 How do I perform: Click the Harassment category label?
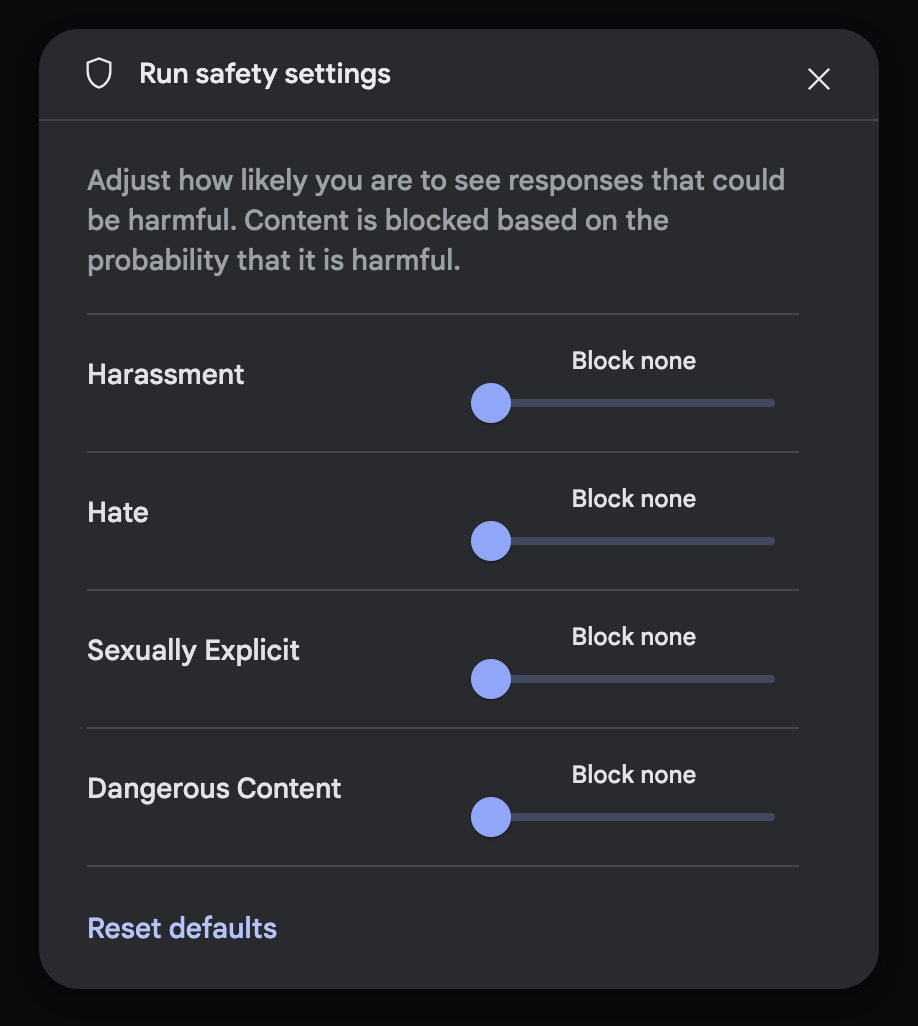click(x=166, y=375)
